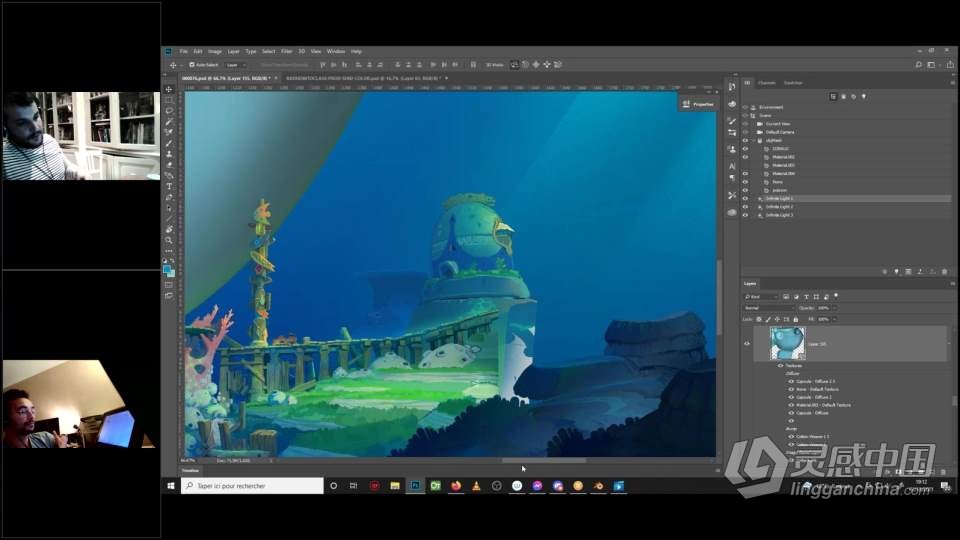
Task: Select the Hand tool
Action: pos(169,230)
